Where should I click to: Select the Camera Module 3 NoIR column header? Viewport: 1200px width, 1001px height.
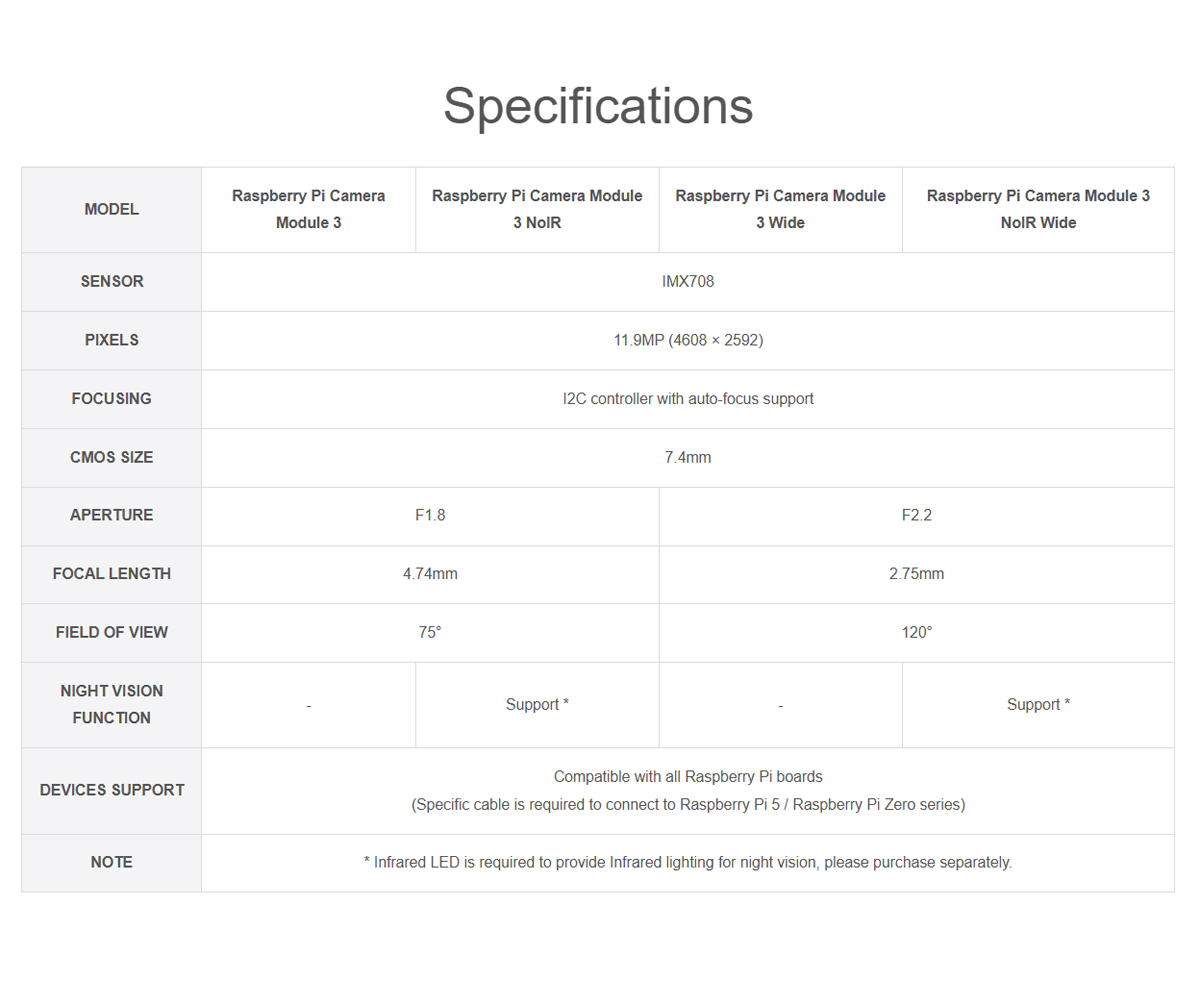(537, 209)
